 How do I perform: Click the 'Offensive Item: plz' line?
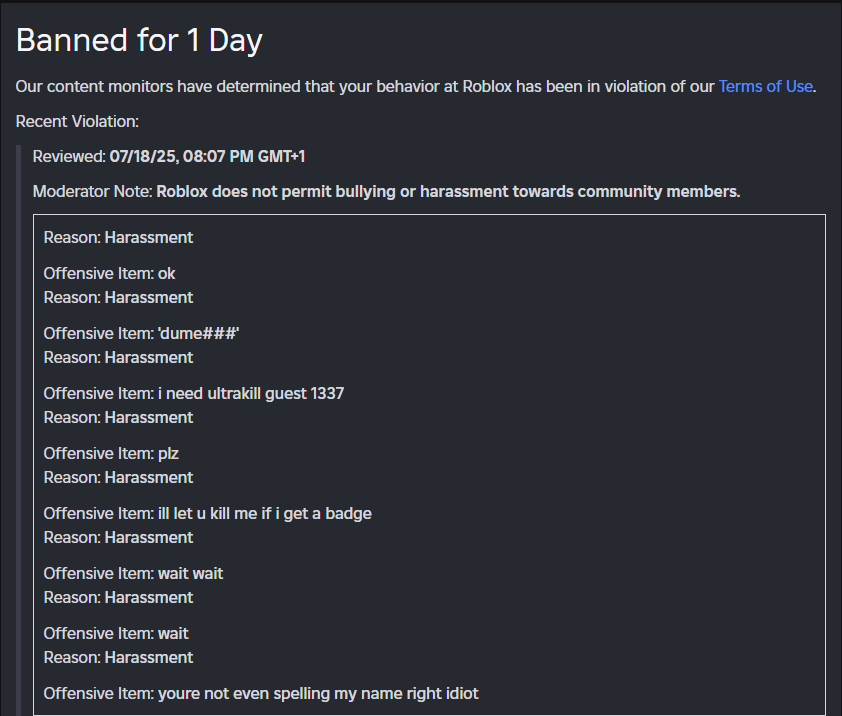111,453
